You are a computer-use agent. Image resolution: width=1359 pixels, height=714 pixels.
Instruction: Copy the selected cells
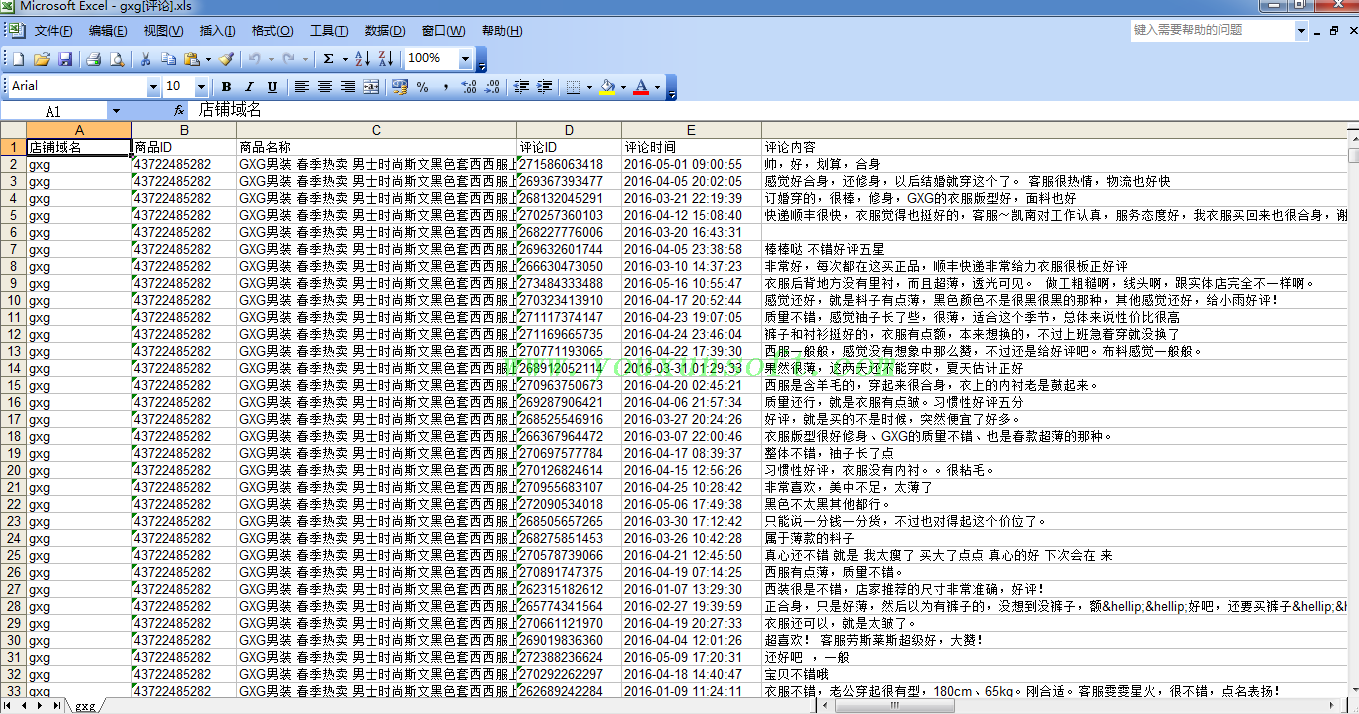[168, 59]
